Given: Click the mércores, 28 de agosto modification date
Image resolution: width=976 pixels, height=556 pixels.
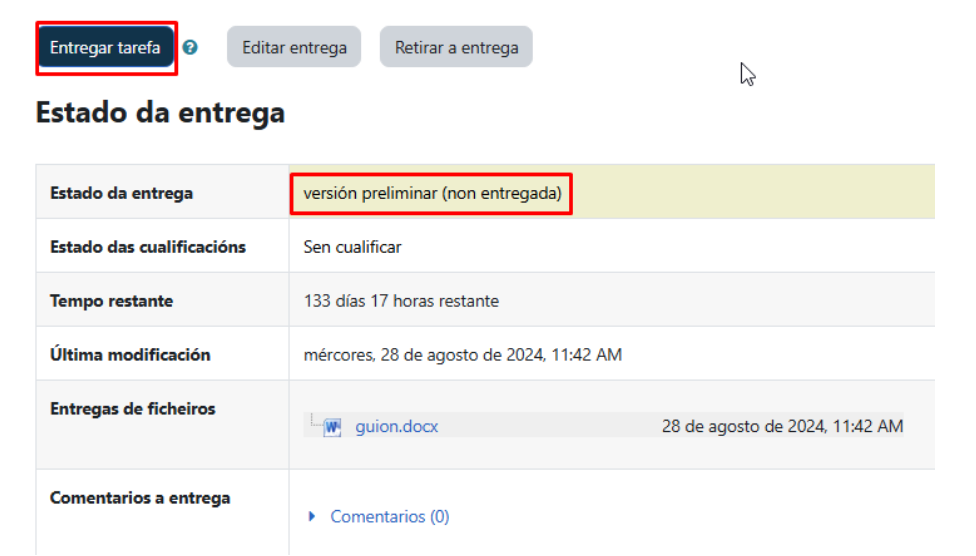Looking at the screenshot, I should pos(462,355).
